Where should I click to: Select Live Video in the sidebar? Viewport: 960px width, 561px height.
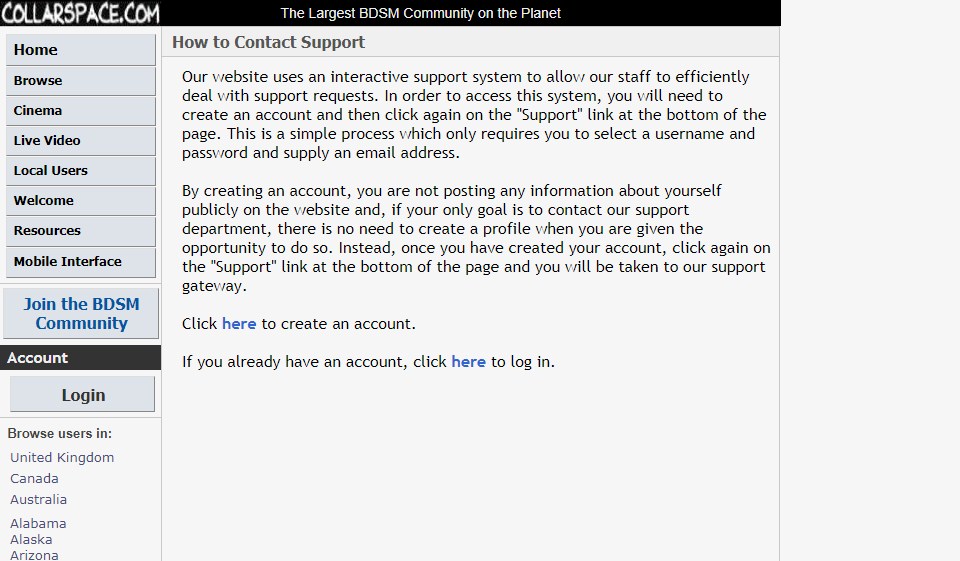(81, 141)
